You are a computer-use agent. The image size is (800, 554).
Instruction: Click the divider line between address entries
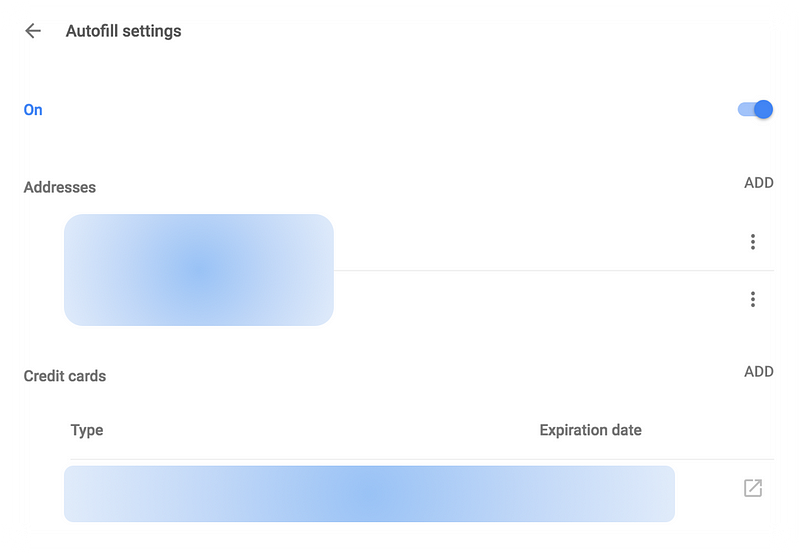(554, 270)
